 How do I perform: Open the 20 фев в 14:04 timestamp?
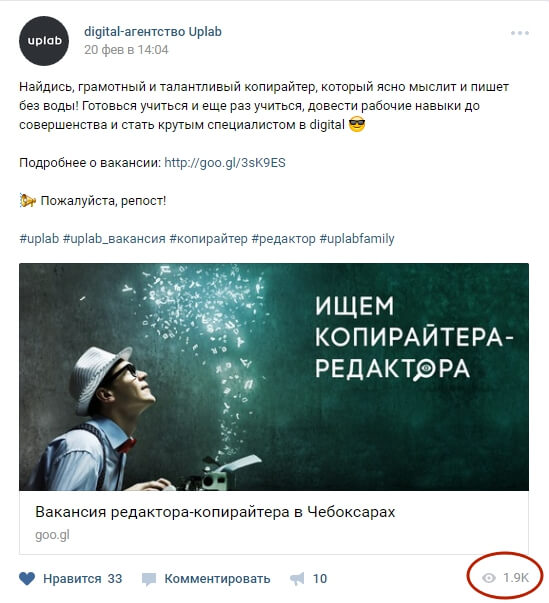[126, 50]
